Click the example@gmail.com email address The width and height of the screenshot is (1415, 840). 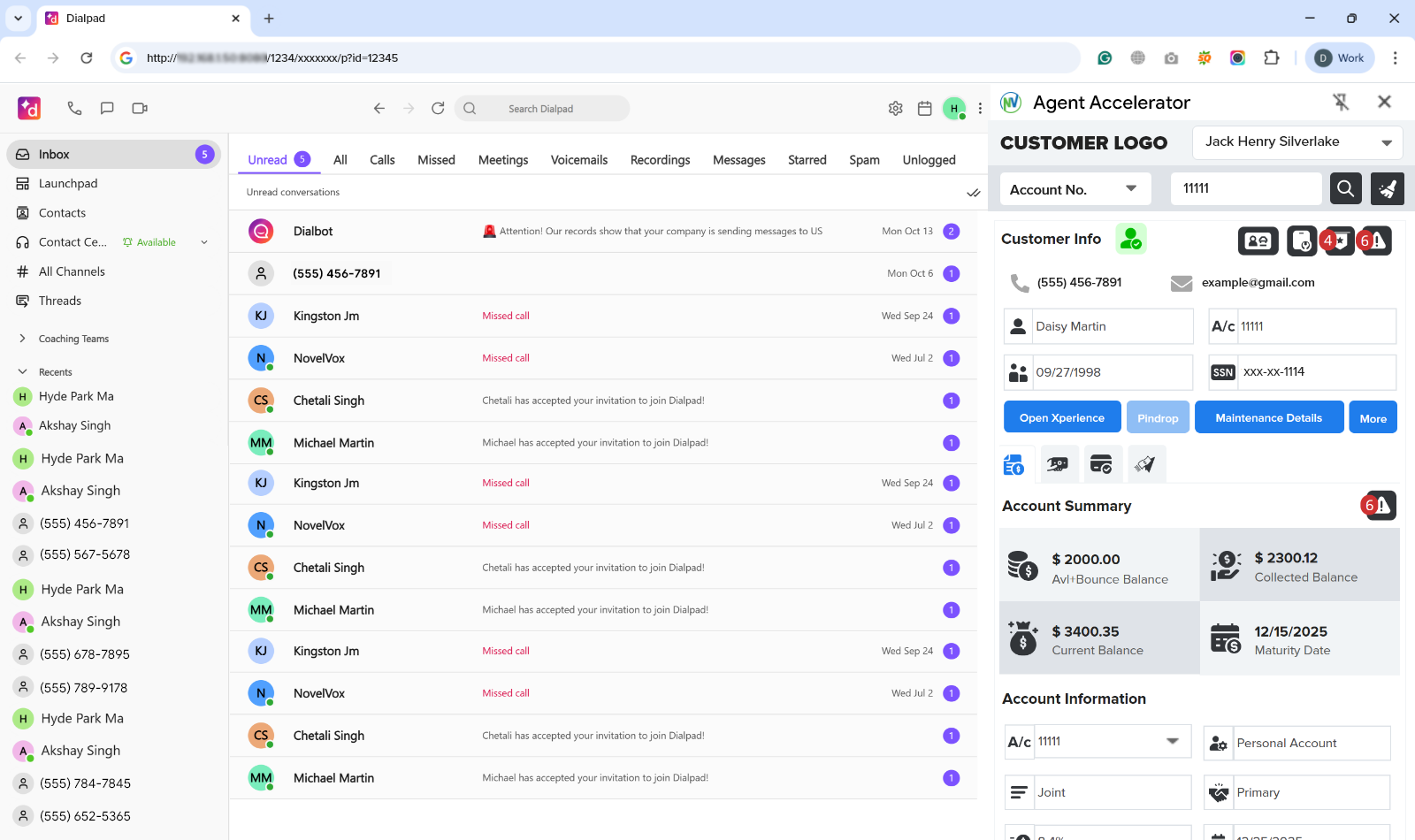[x=1258, y=283]
